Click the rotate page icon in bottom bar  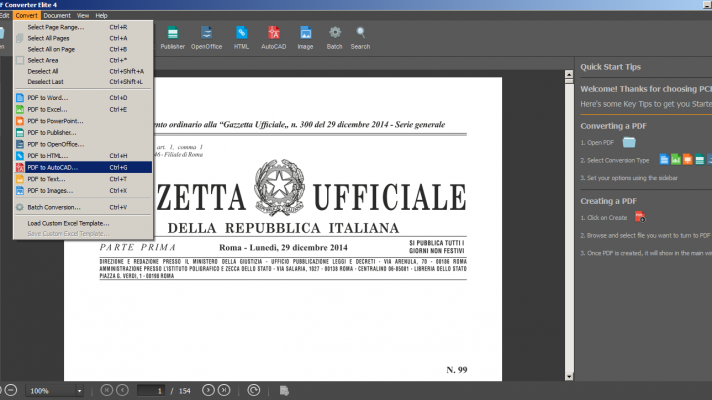pyautogui.click(x=253, y=390)
